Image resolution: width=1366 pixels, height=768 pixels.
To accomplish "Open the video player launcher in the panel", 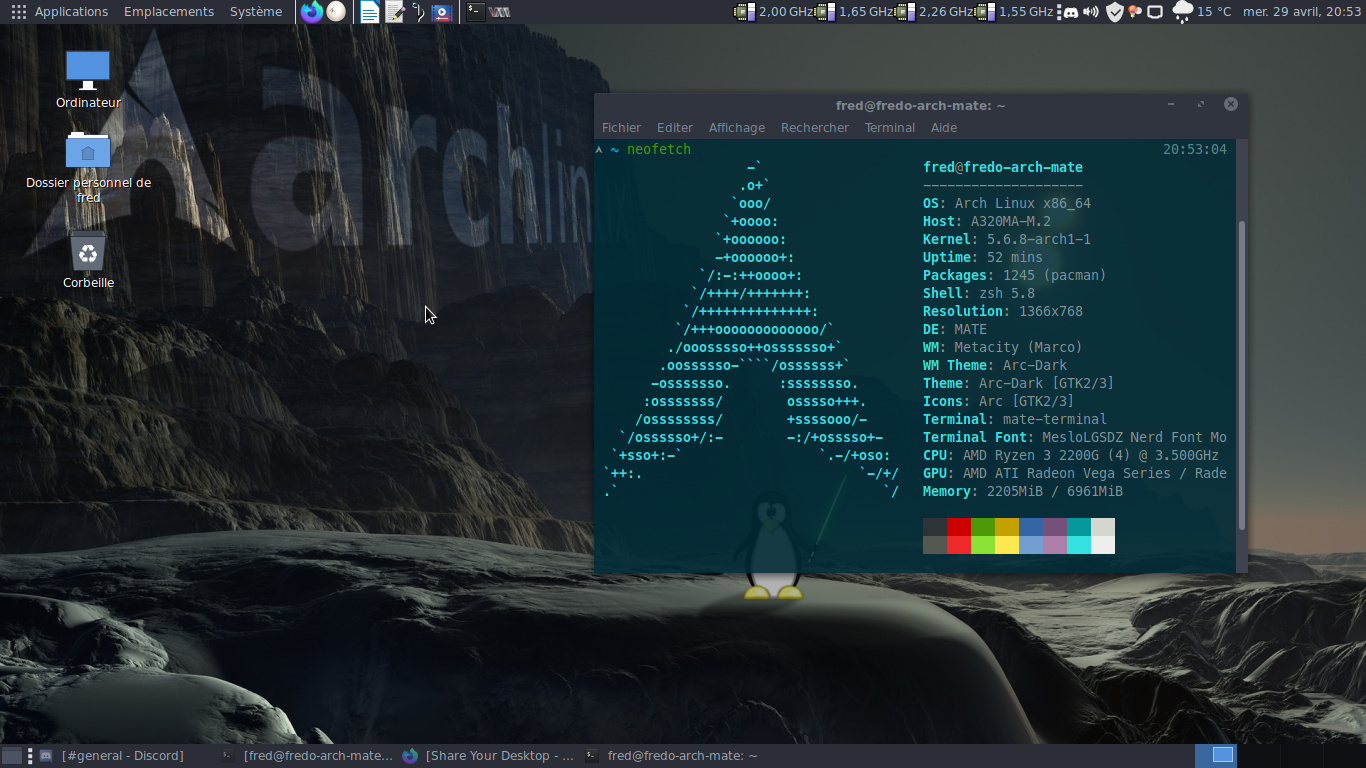I will pyautogui.click(x=442, y=12).
